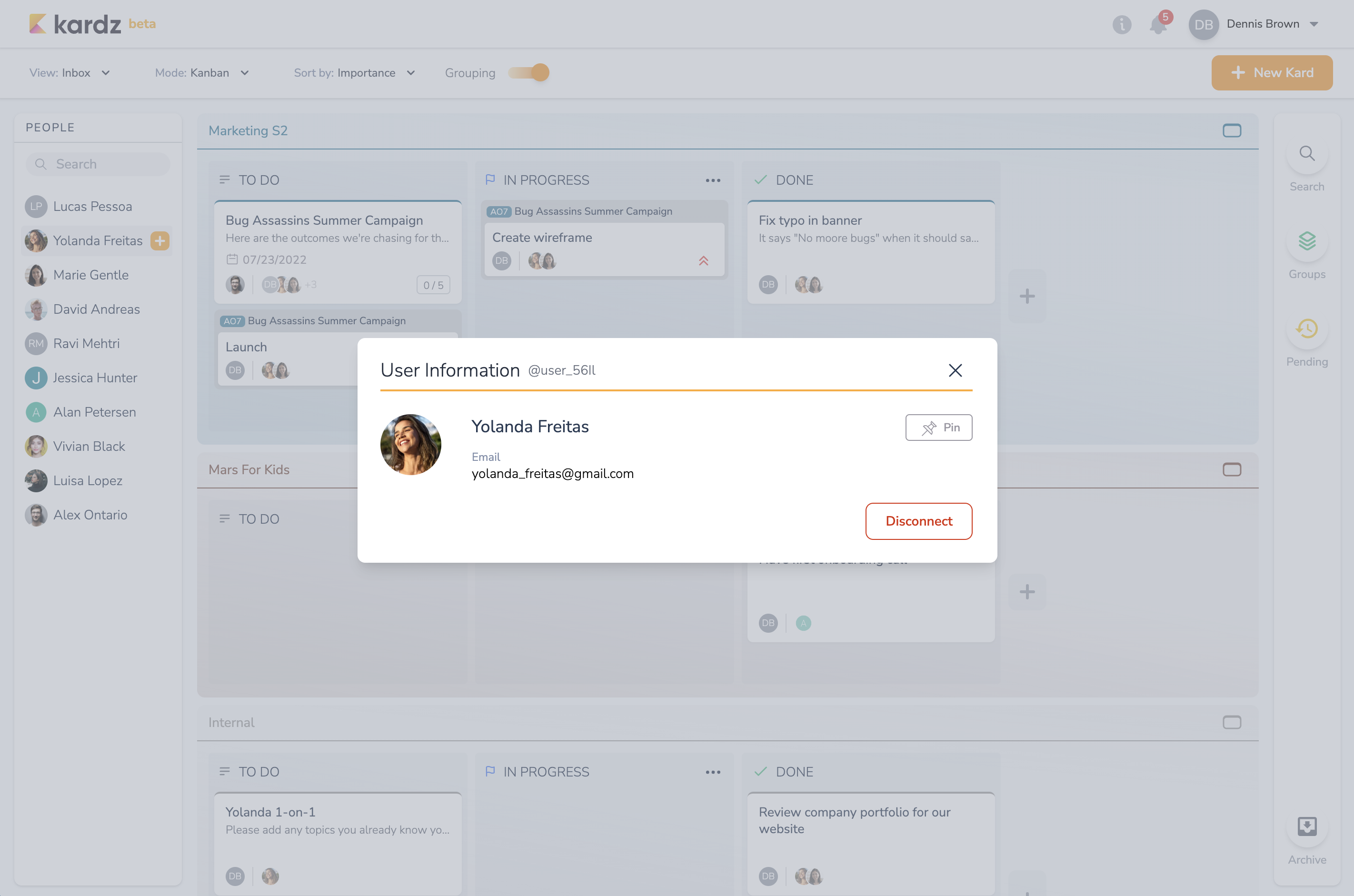1354x896 pixels.
Task: Open the Groups layers icon
Action: 1306,241
